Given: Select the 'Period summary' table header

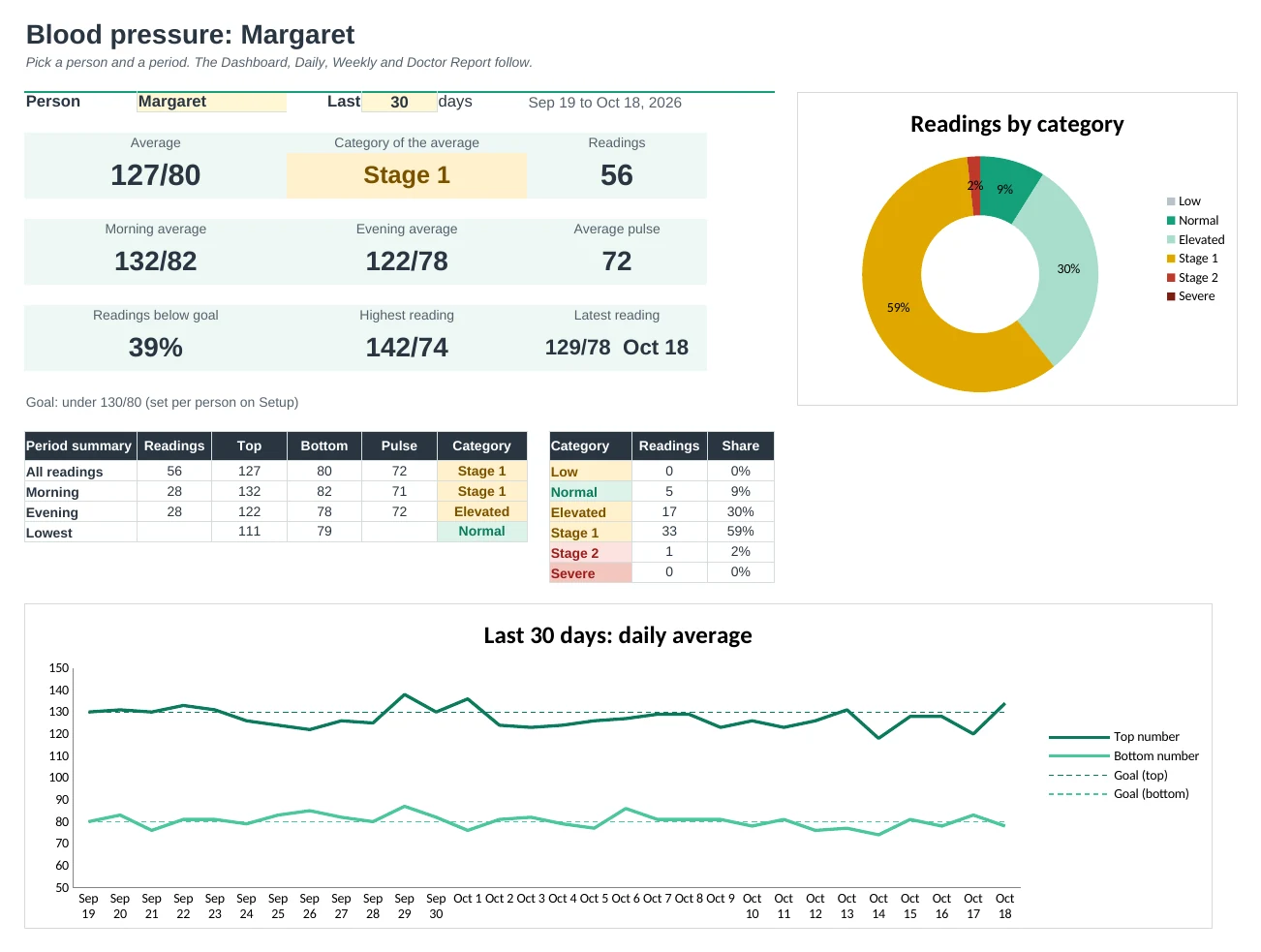Looking at the screenshot, I should 79,445.
